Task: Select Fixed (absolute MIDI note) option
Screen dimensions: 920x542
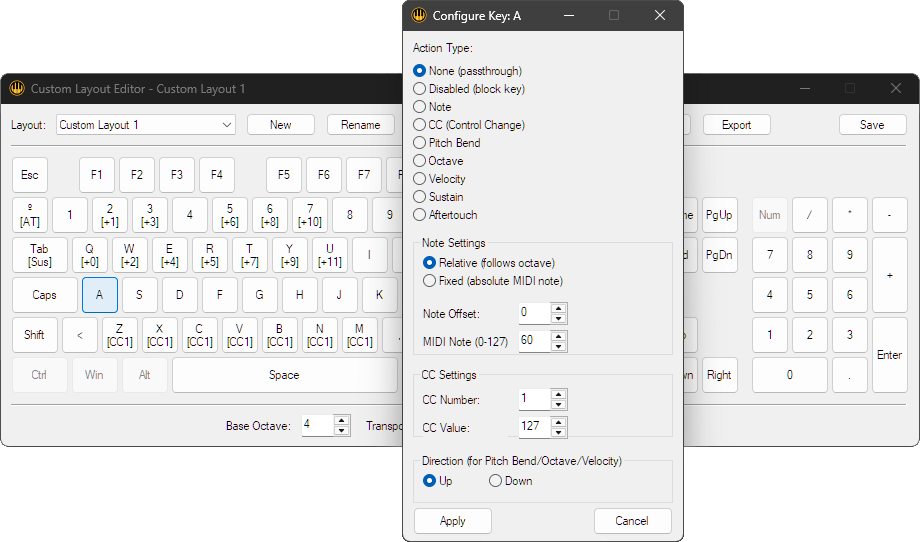Action: (x=430, y=281)
